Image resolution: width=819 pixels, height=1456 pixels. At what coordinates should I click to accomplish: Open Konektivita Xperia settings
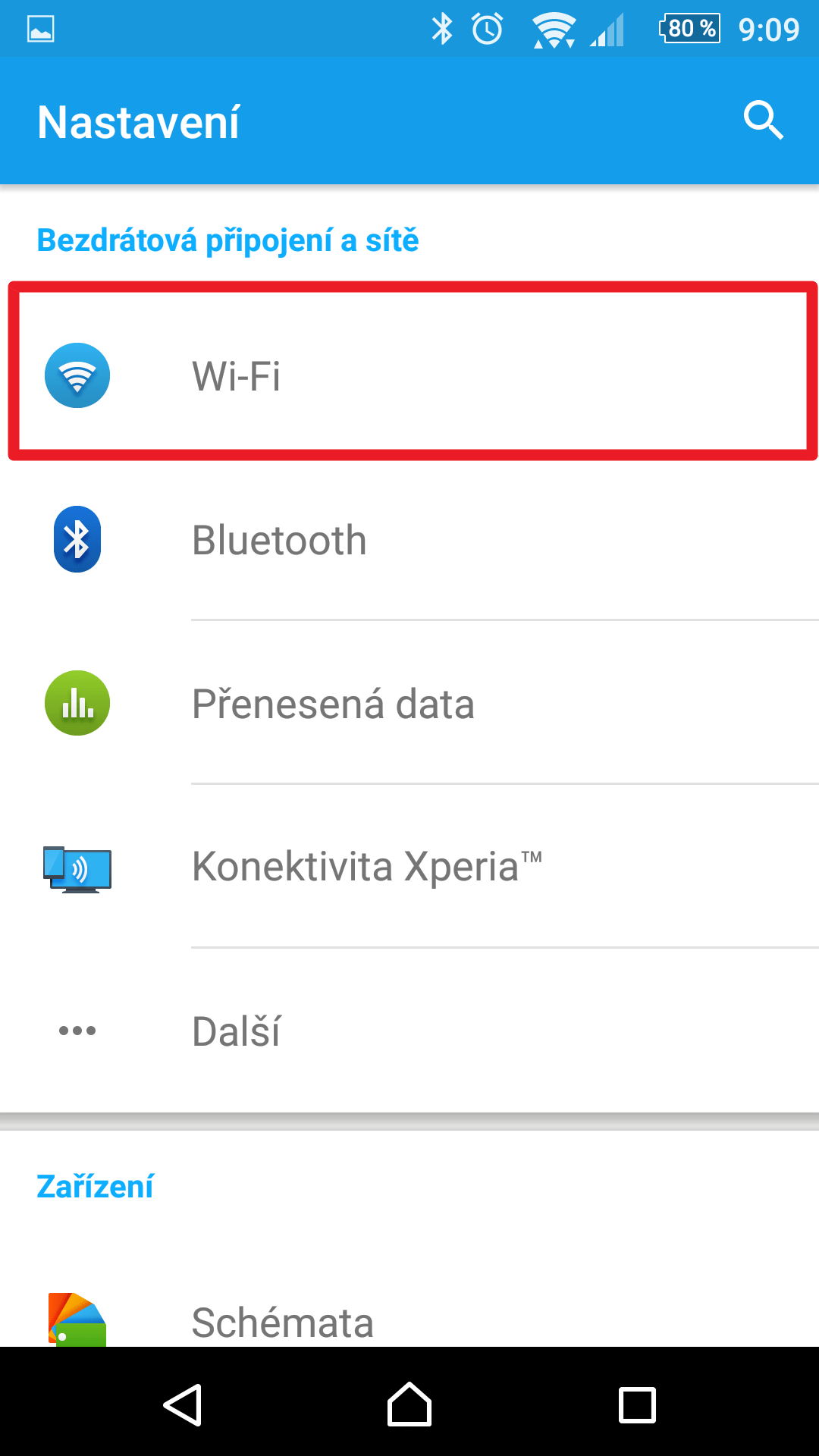[409, 867]
